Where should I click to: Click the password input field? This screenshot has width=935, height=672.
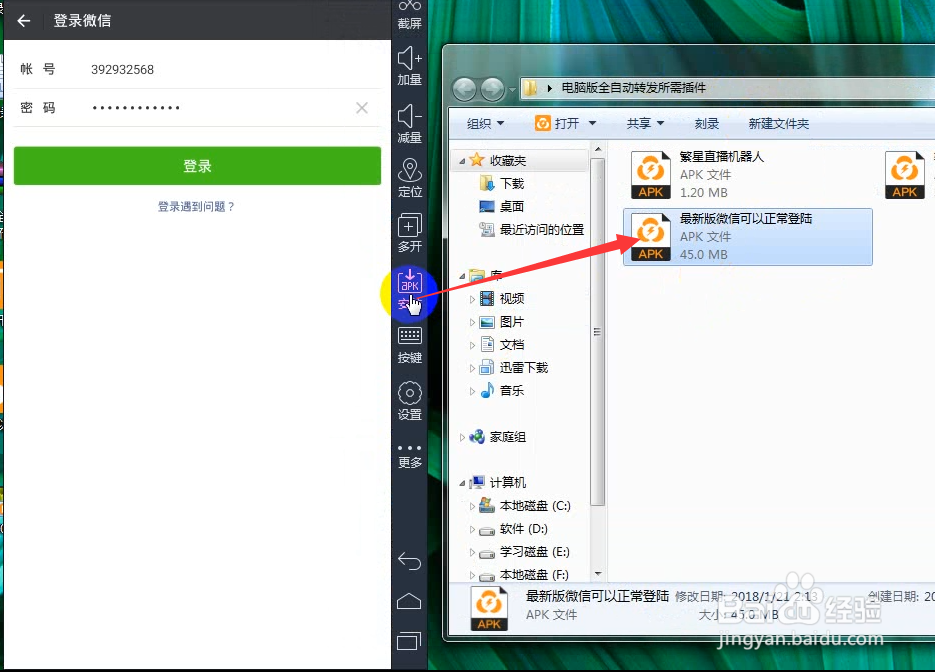tap(197, 108)
